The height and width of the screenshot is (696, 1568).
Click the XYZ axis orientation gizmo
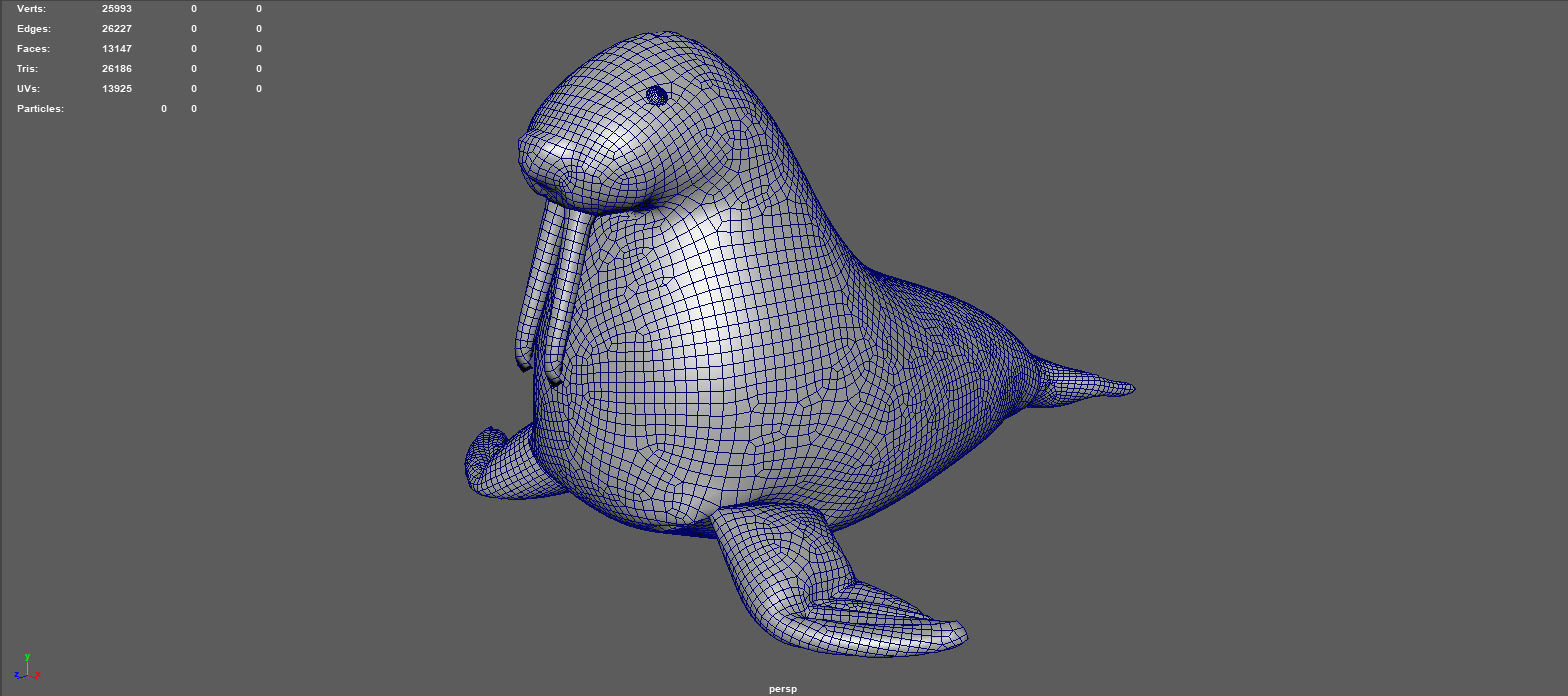(x=27, y=668)
